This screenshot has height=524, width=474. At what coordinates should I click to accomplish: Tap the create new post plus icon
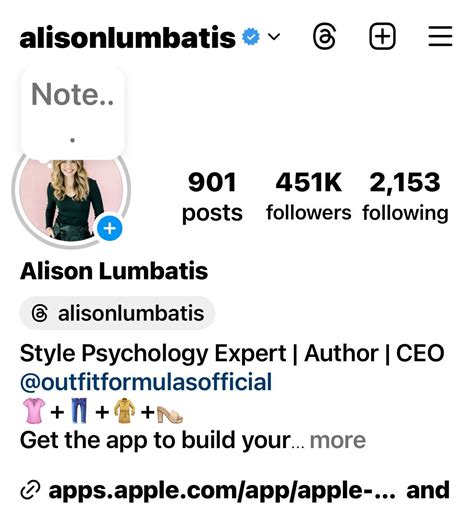pos(382,36)
